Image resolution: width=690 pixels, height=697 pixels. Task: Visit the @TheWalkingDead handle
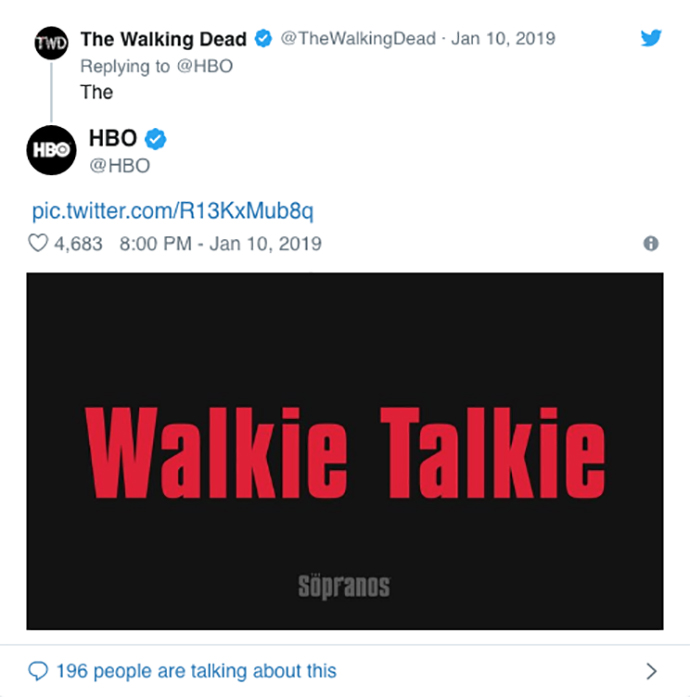358,39
